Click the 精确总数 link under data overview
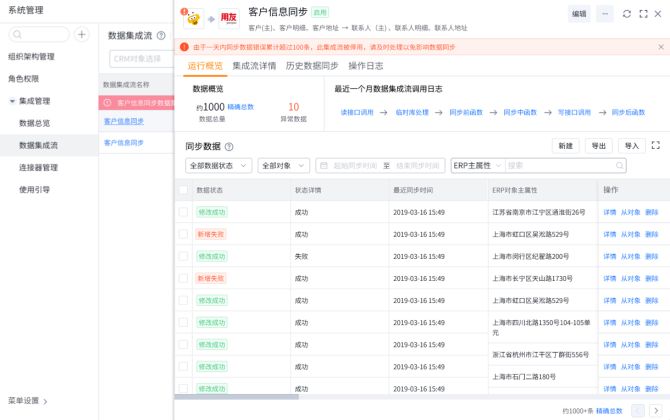Image resolution: width=670 pixels, height=420 pixels. coord(241,106)
